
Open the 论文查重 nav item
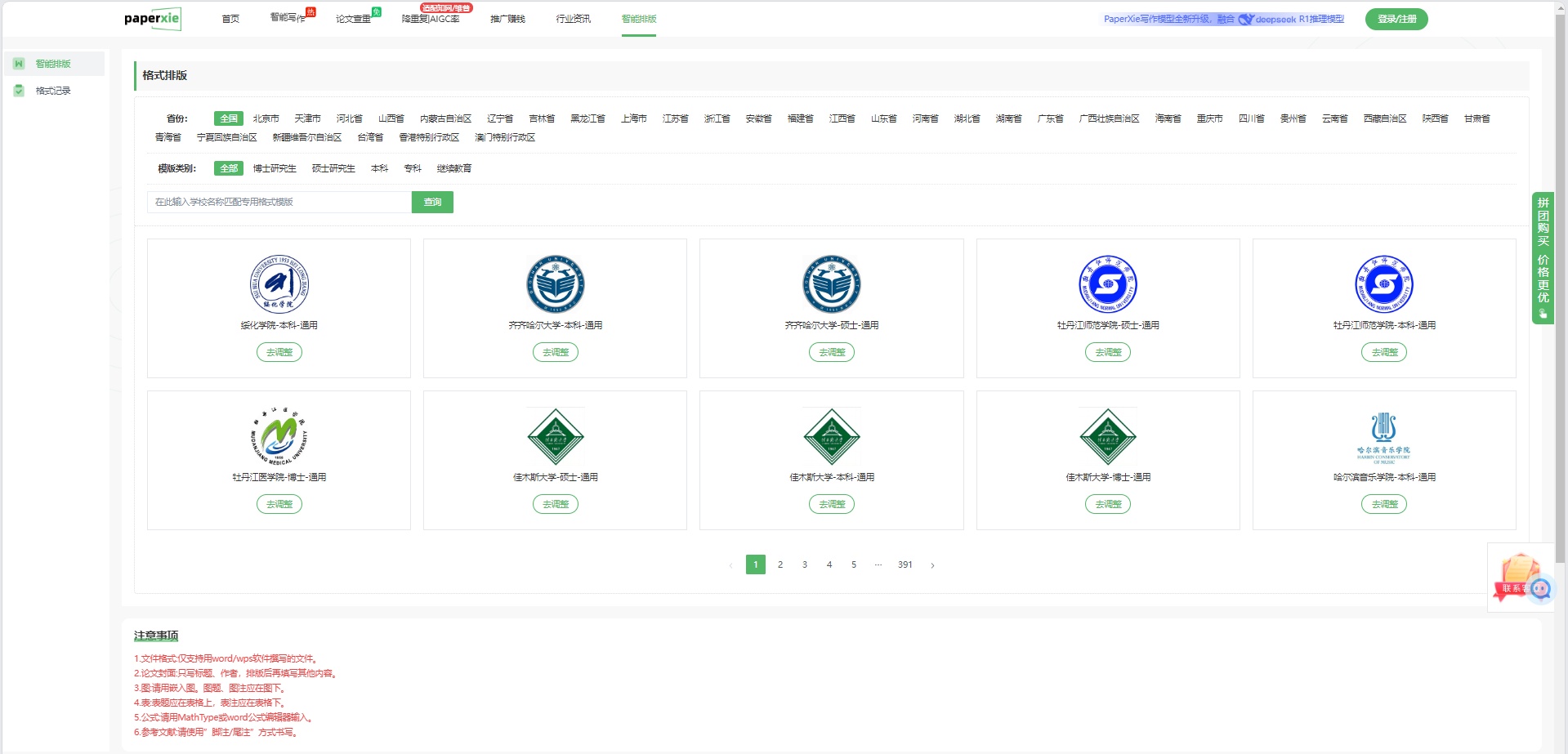(x=353, y=19)
